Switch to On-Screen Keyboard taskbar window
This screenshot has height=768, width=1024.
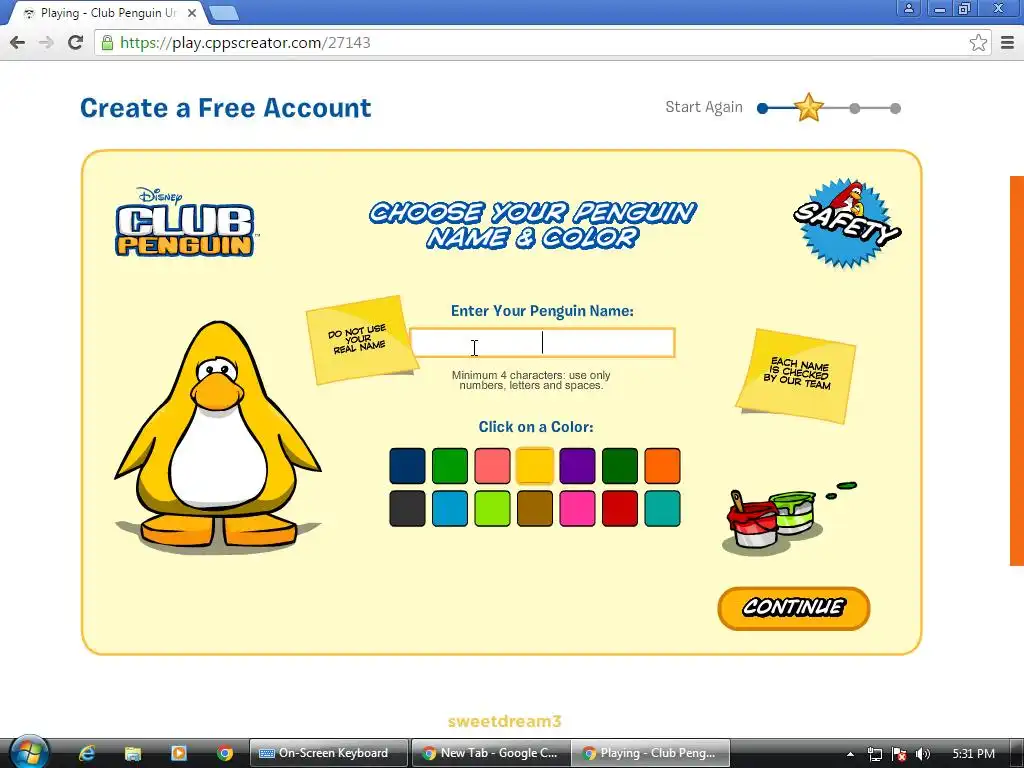tap(329, 753)
